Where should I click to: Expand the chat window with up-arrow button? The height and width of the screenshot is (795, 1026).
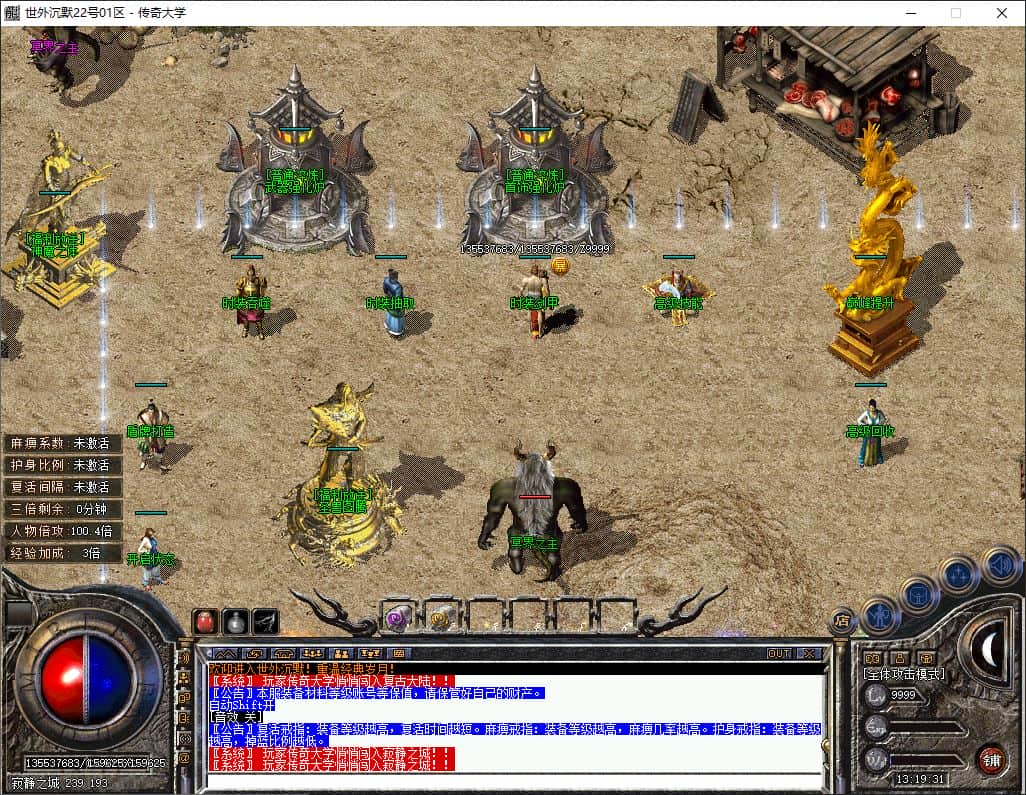pos(225,653)
